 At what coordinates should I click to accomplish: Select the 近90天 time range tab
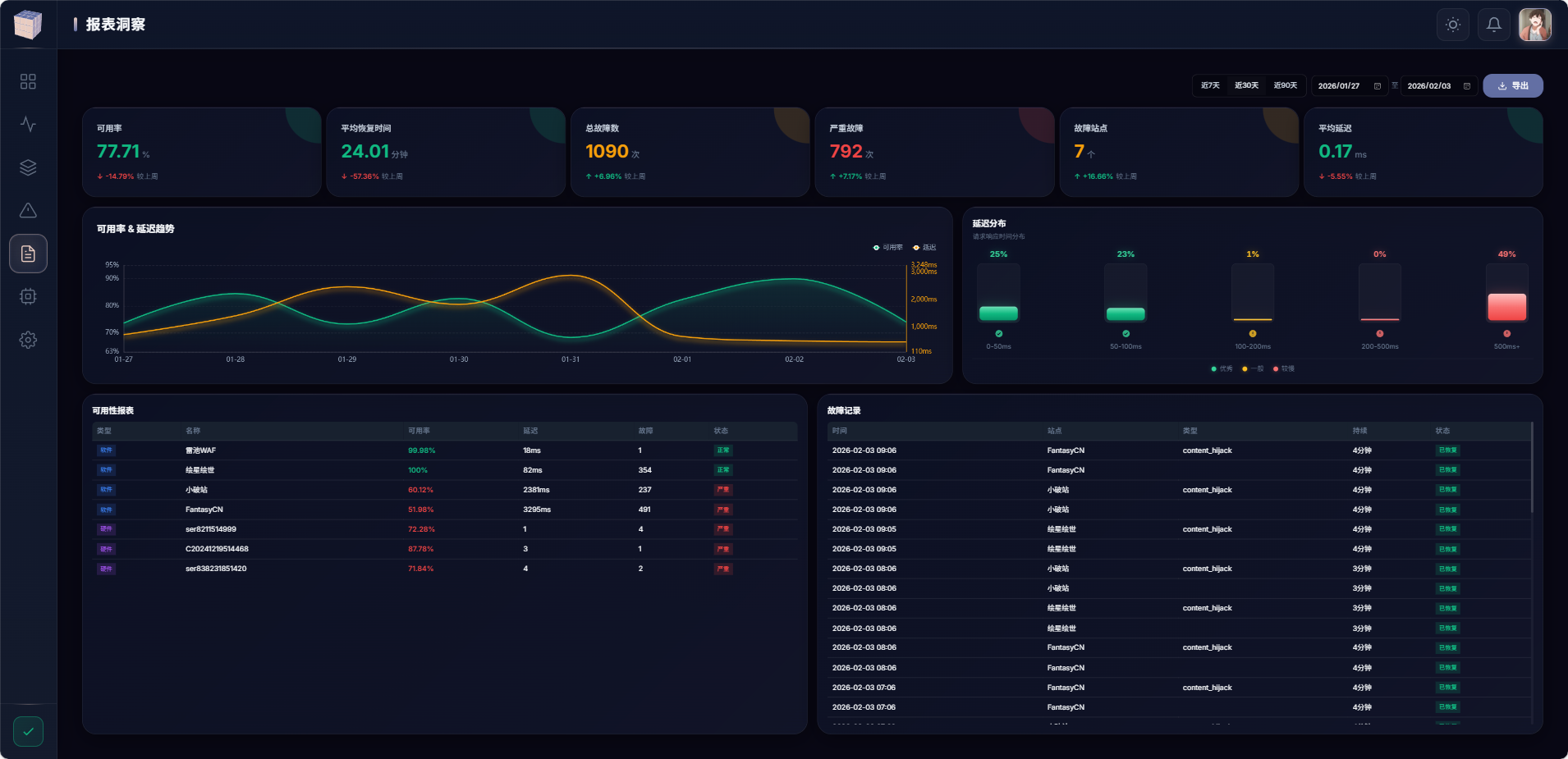point(1285,85)
